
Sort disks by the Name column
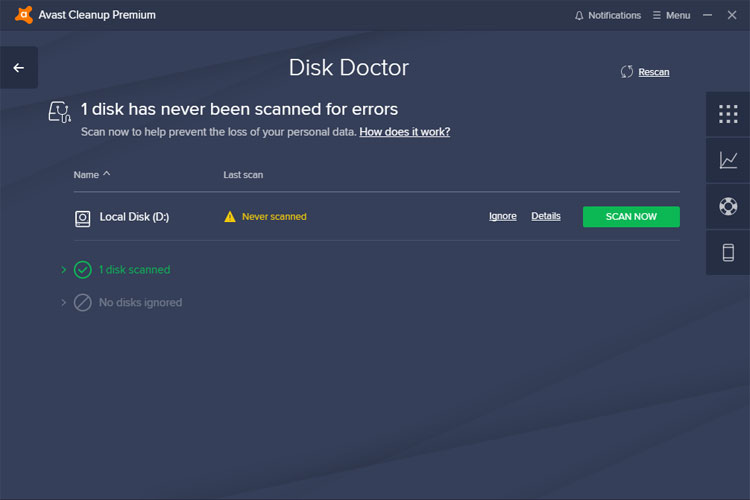point(92,175)
